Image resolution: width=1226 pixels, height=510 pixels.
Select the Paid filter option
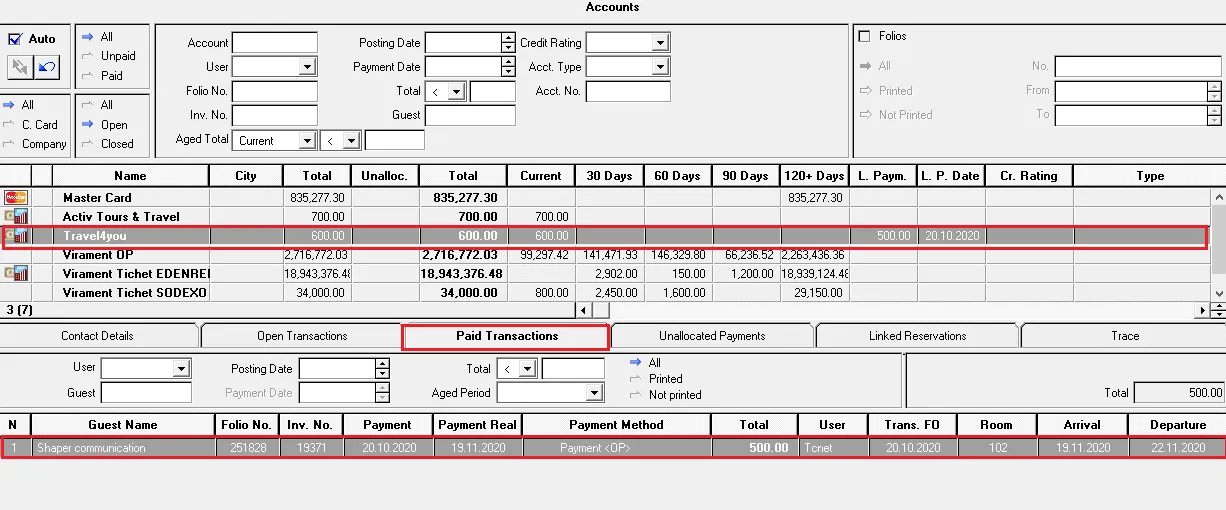point(103,76)
